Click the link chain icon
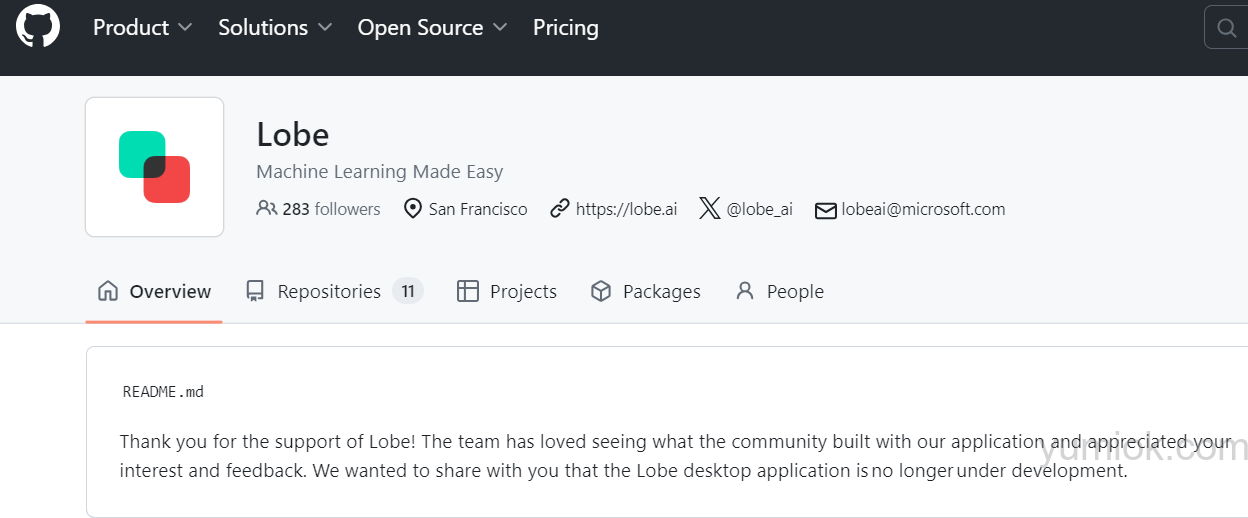Screen dimensions: 1248x518 pyautogui.click(x=560, y=209)
